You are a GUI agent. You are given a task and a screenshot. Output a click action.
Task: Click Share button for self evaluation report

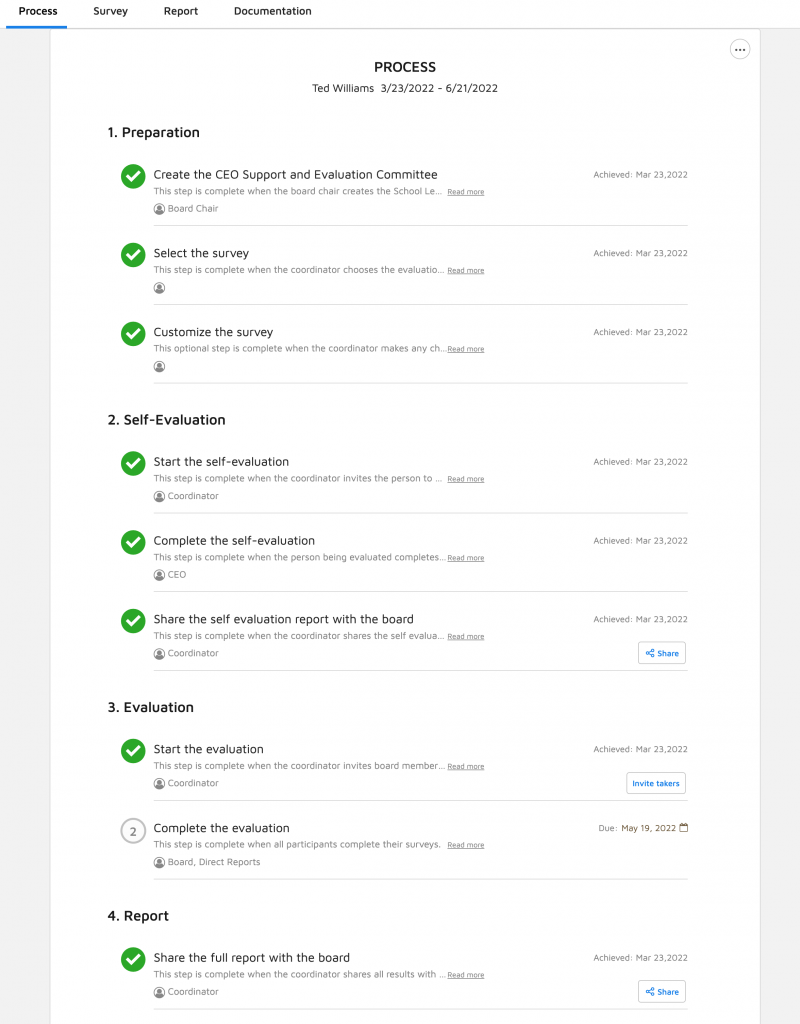pyautogui.click(x=662, y=653)
